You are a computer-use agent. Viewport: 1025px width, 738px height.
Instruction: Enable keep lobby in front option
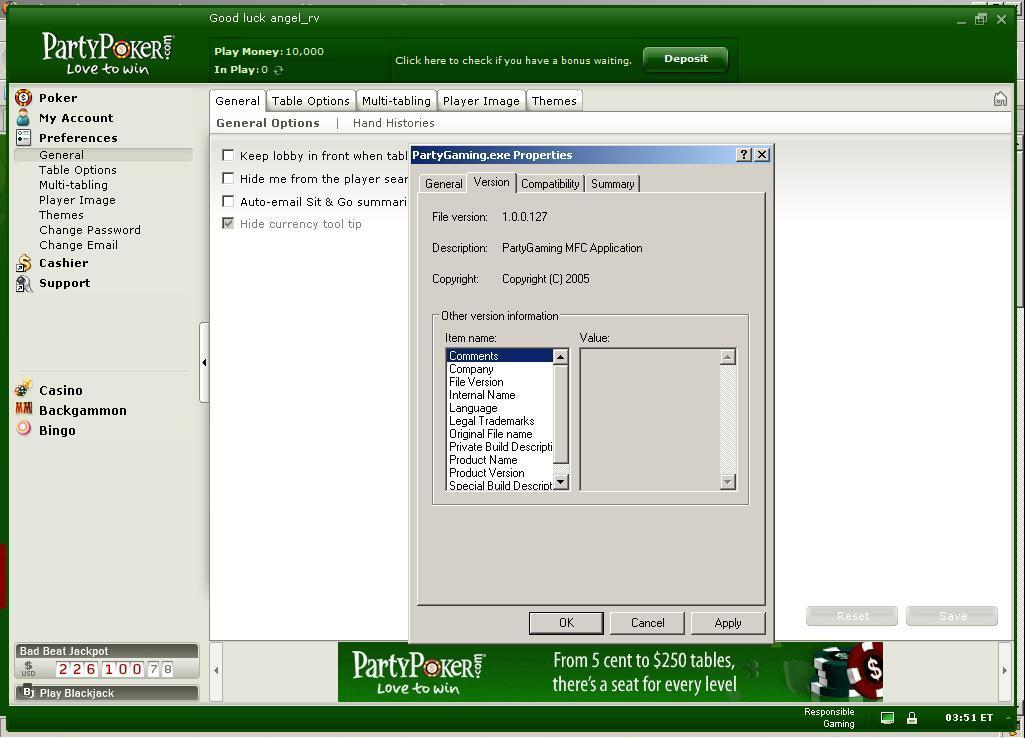[228, 155]
